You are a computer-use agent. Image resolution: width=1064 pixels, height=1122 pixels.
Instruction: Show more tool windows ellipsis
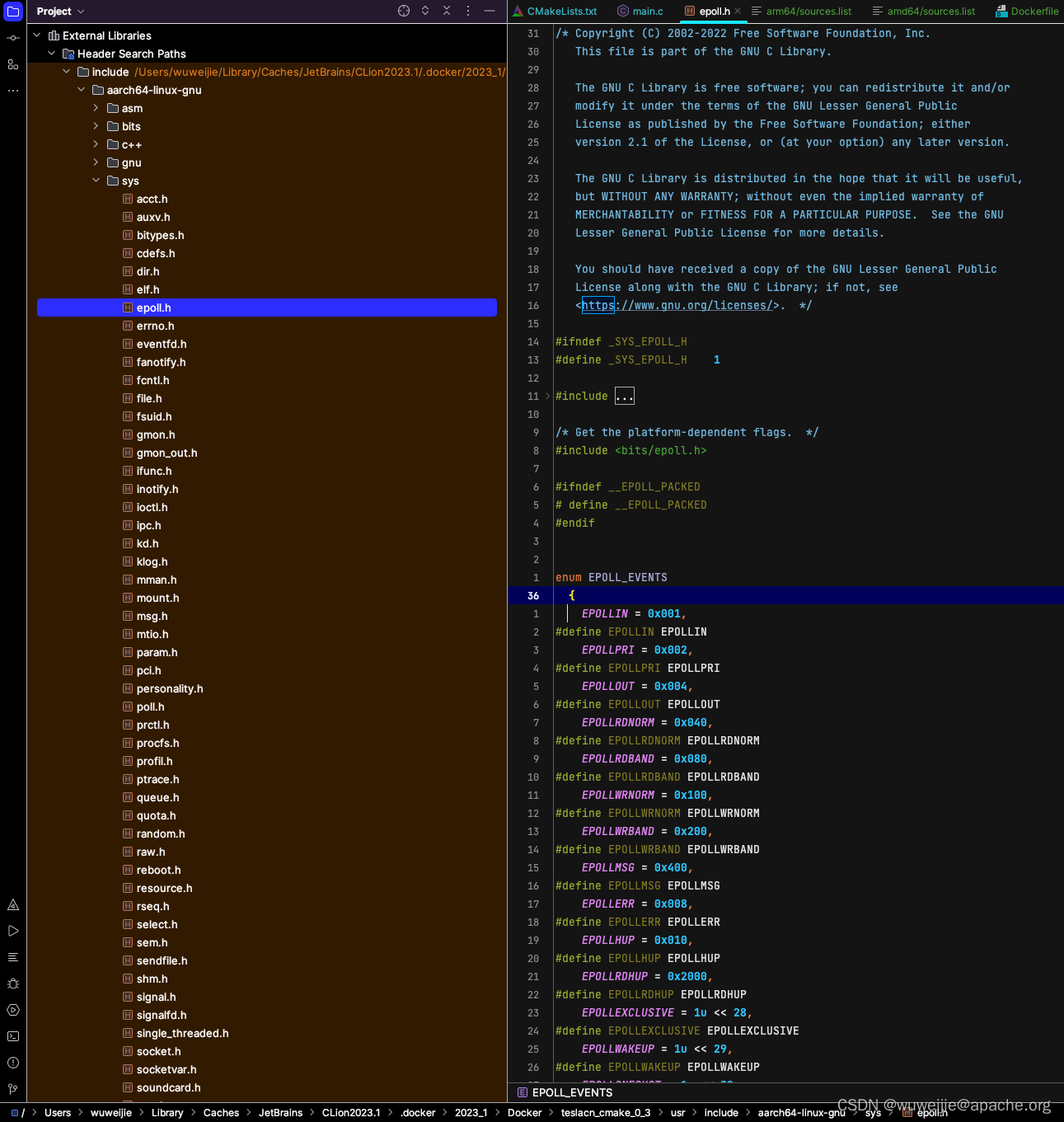tap(13, 91)
